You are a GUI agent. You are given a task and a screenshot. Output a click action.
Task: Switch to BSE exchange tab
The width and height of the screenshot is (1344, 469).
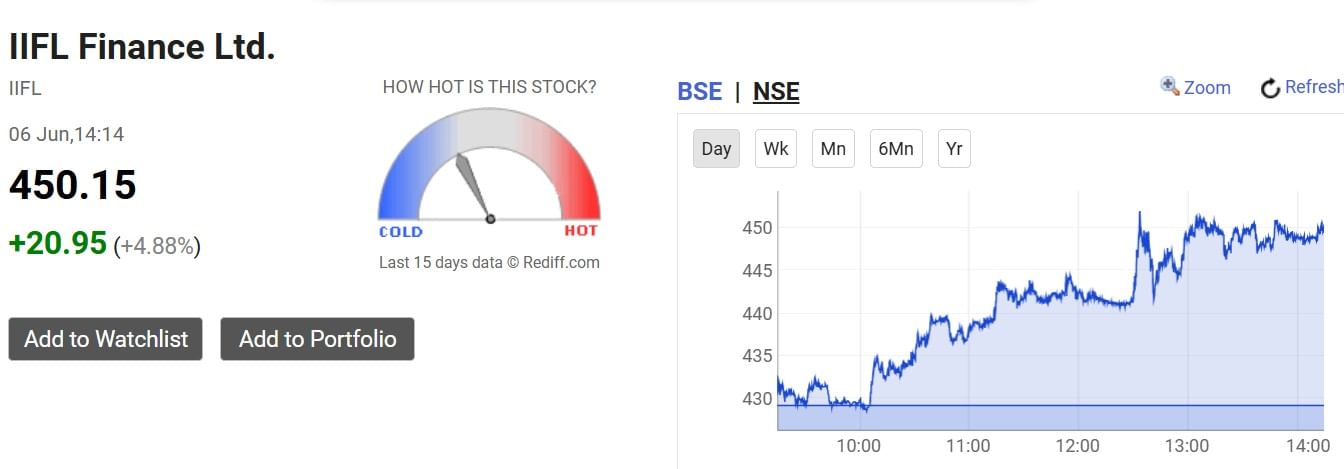click(x=700, y=91)
